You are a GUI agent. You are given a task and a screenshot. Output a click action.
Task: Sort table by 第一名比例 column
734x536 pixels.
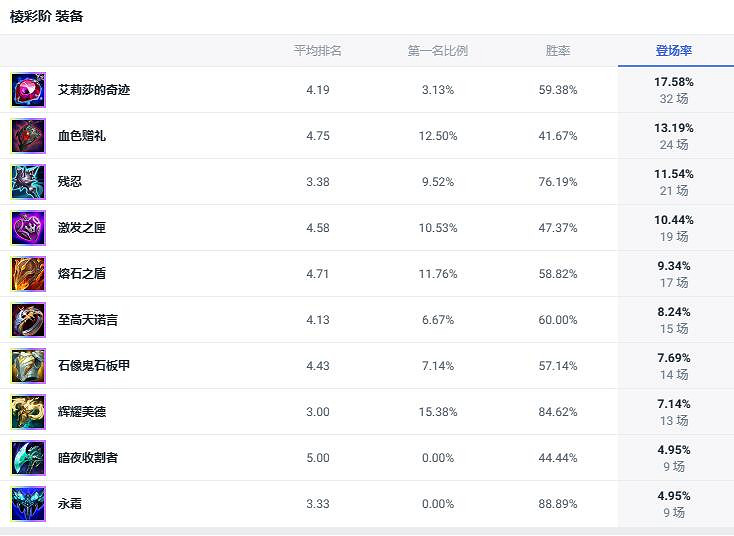(x=437, y=51)
